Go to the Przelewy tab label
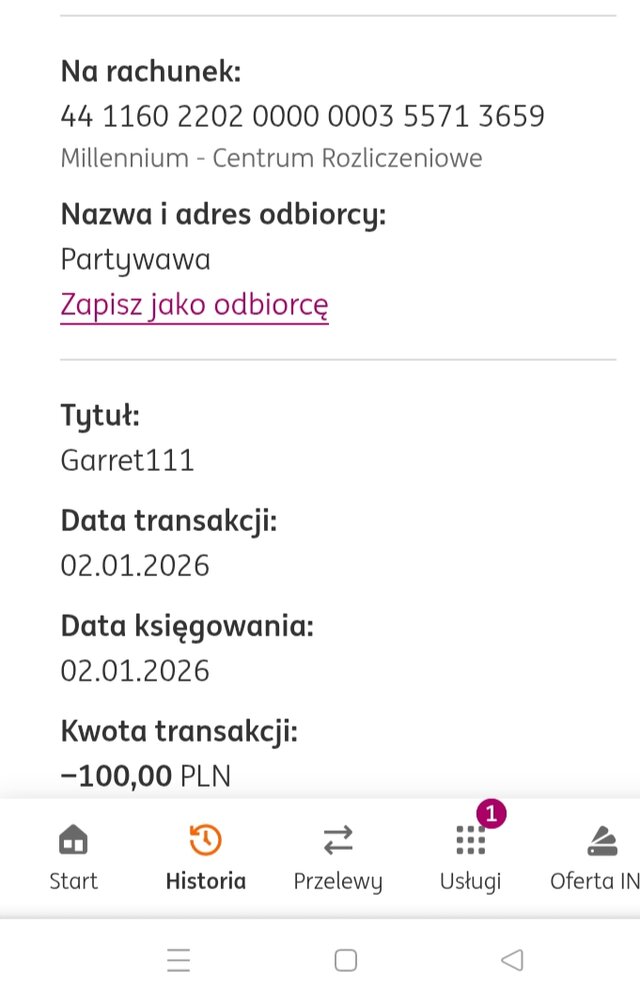Image resolution: width=640 pixels, height=1002 pixels. (338, 881)
